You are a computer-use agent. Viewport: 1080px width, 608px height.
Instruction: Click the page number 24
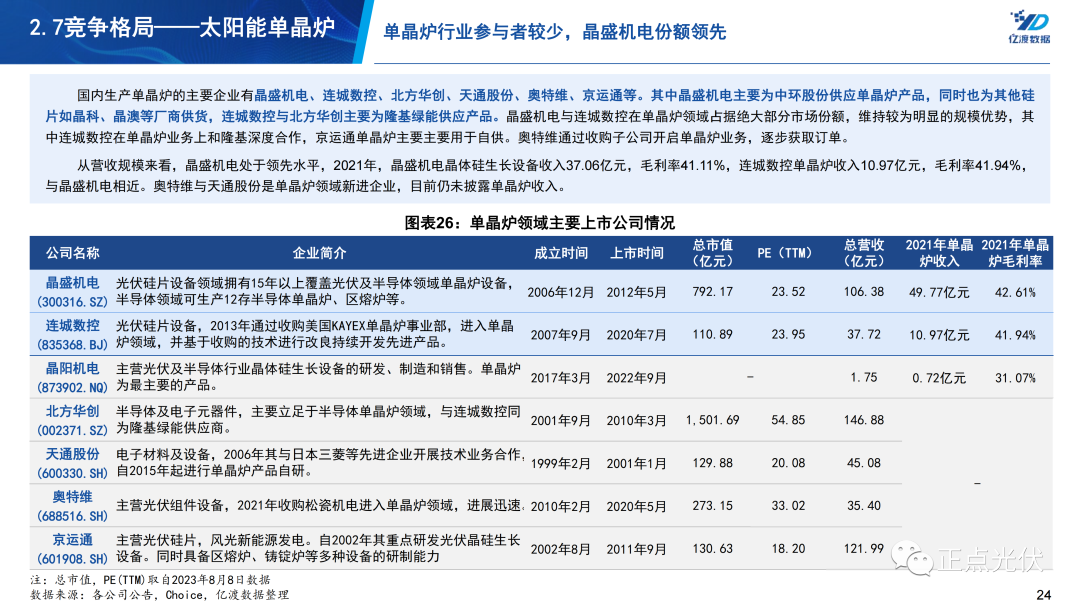tap(1043, 595)
